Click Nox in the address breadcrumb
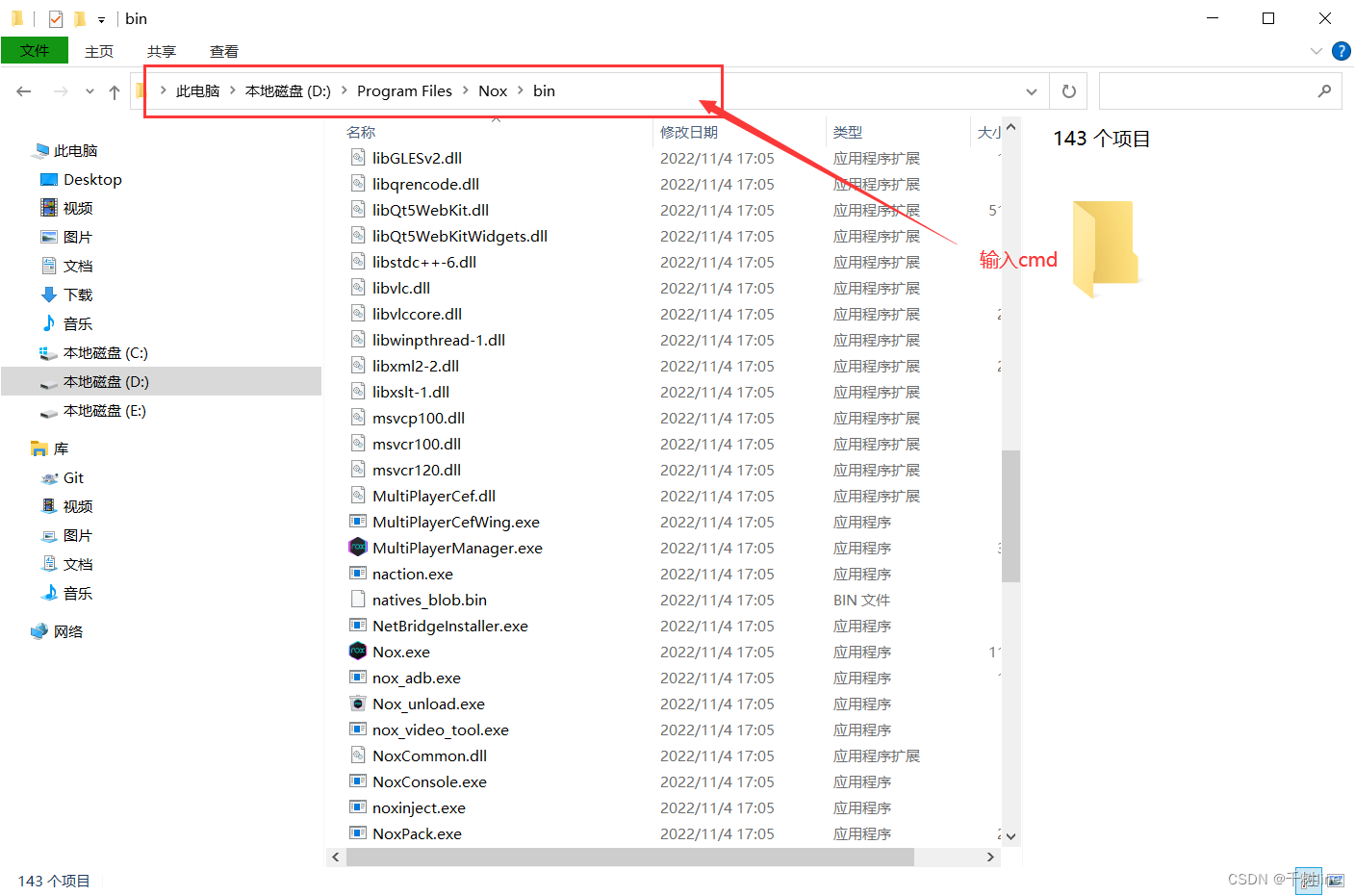Image resolution: width=1355 pixels, height=896 pixels. coord(493,91)
